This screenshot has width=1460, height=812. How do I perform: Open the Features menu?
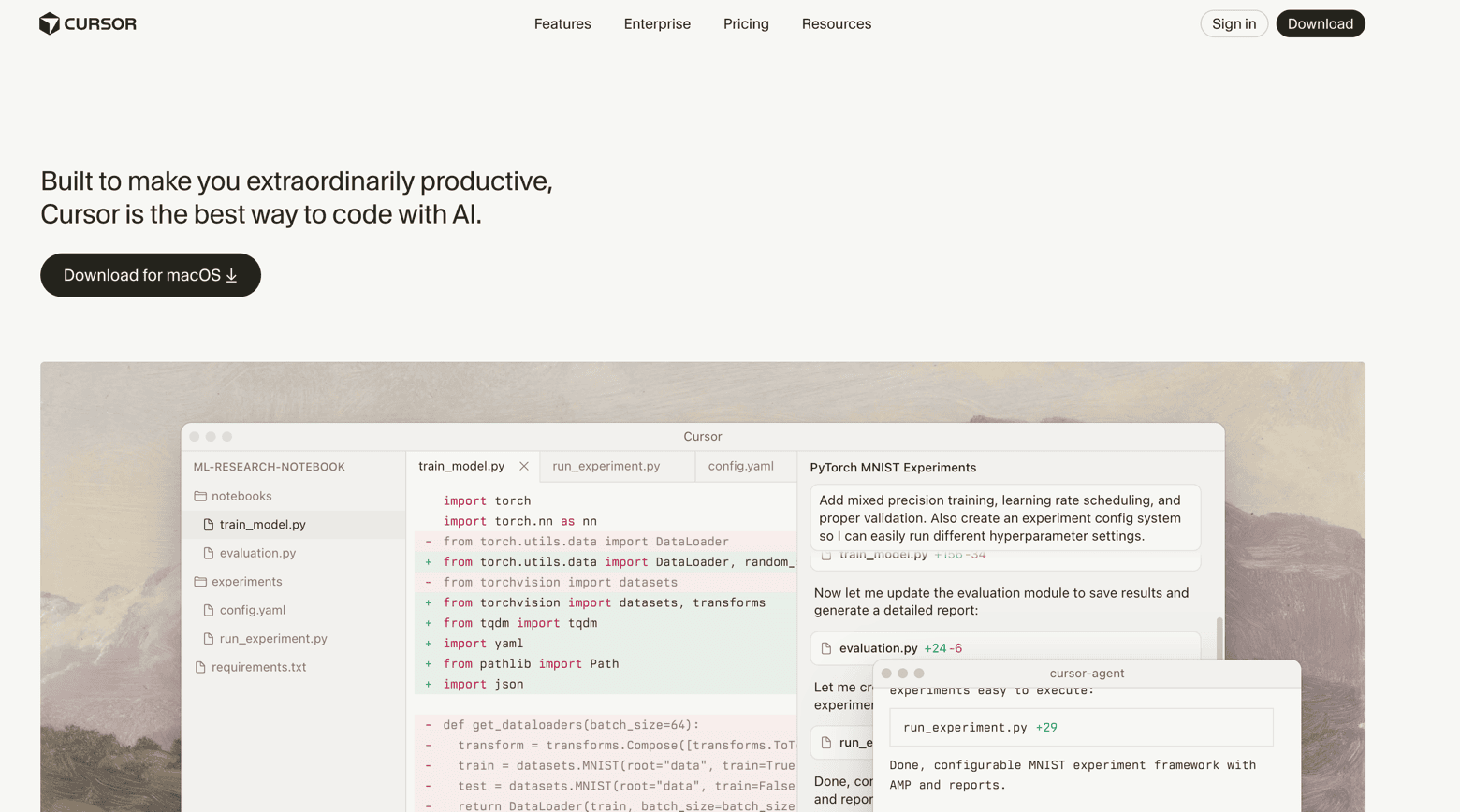pos(562,24)
